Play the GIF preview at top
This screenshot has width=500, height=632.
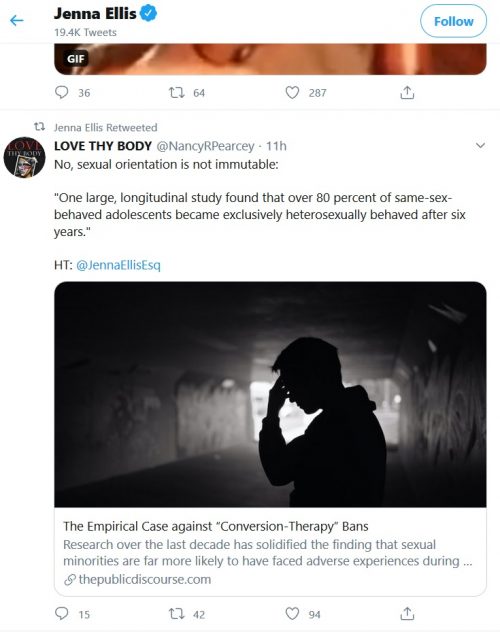point(270,59)
